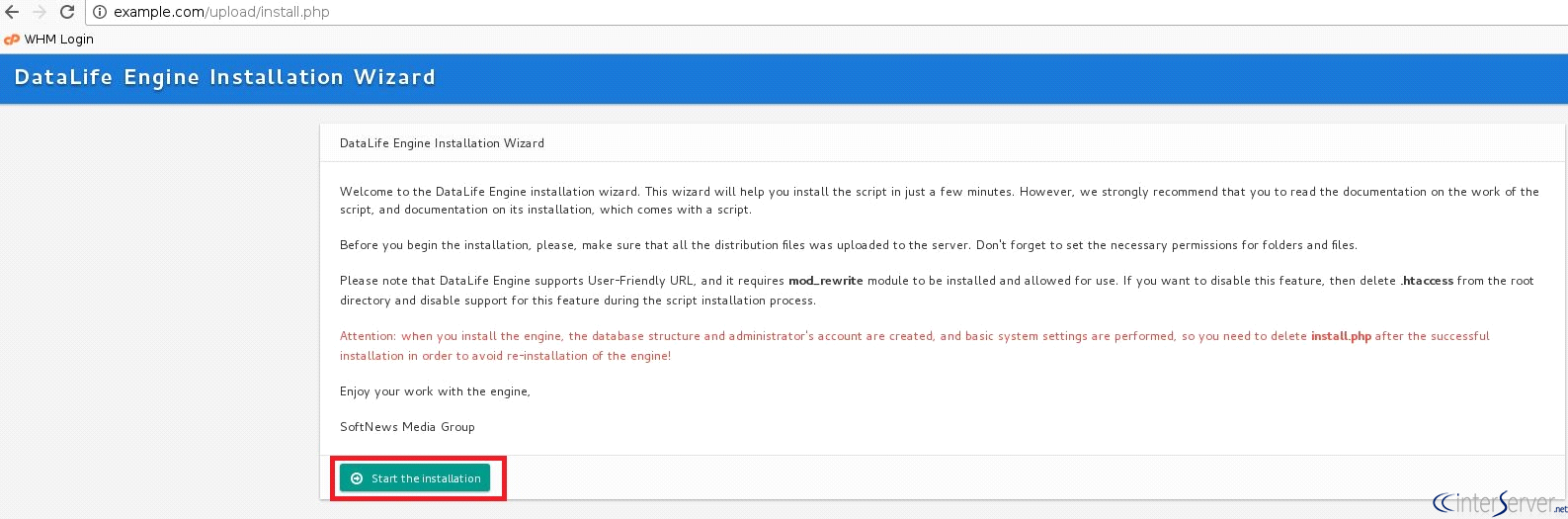1568x519 pixels.
Task: Click the panel heading DataLife Engine Installation Wizard
Action: 442,143
